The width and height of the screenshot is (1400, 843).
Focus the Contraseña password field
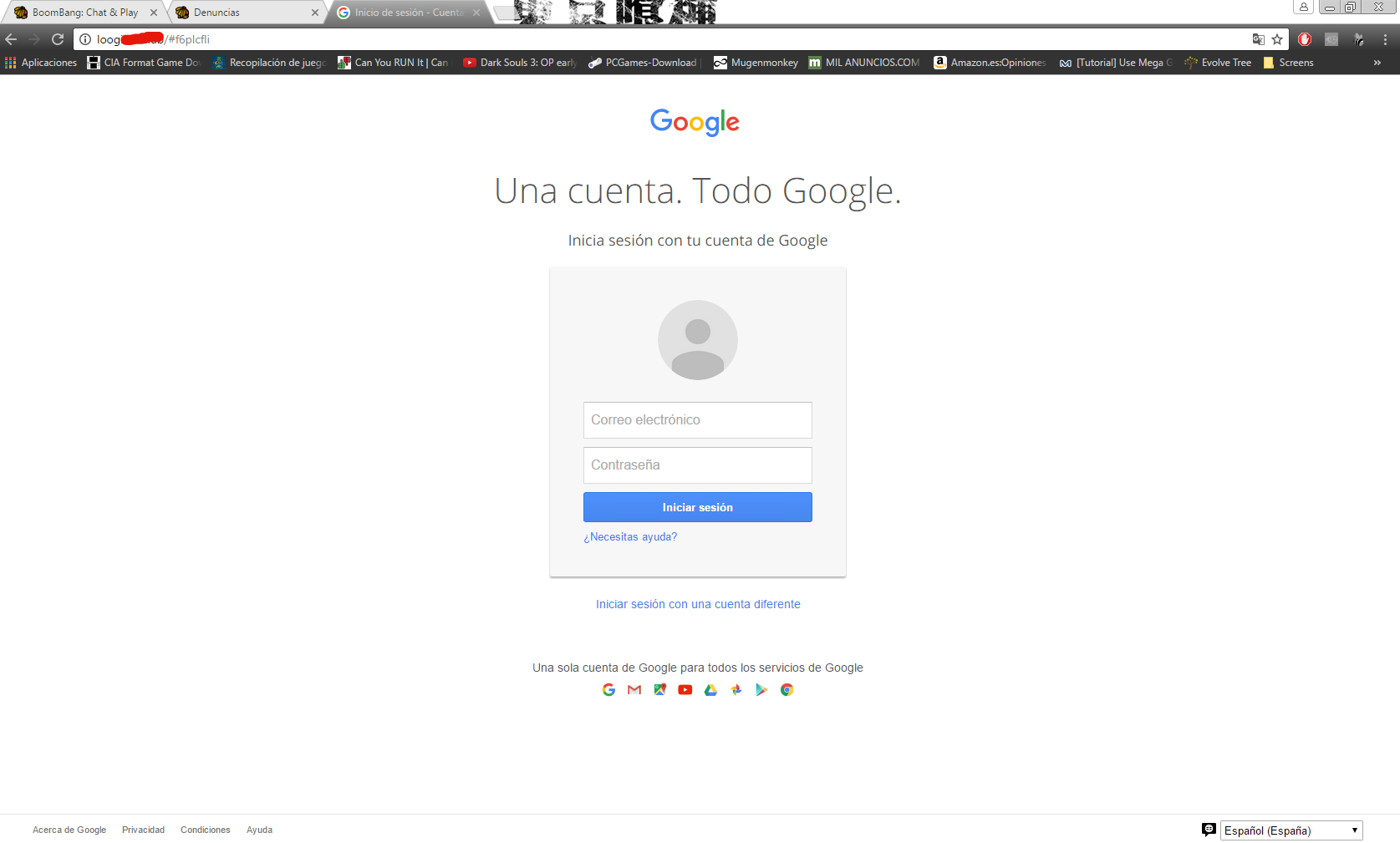(698, 465)
